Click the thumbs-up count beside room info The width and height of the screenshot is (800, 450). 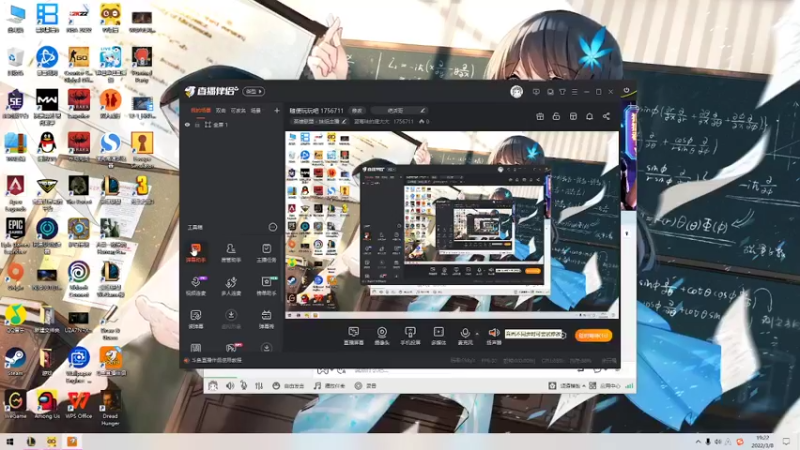tap(424, 121)
